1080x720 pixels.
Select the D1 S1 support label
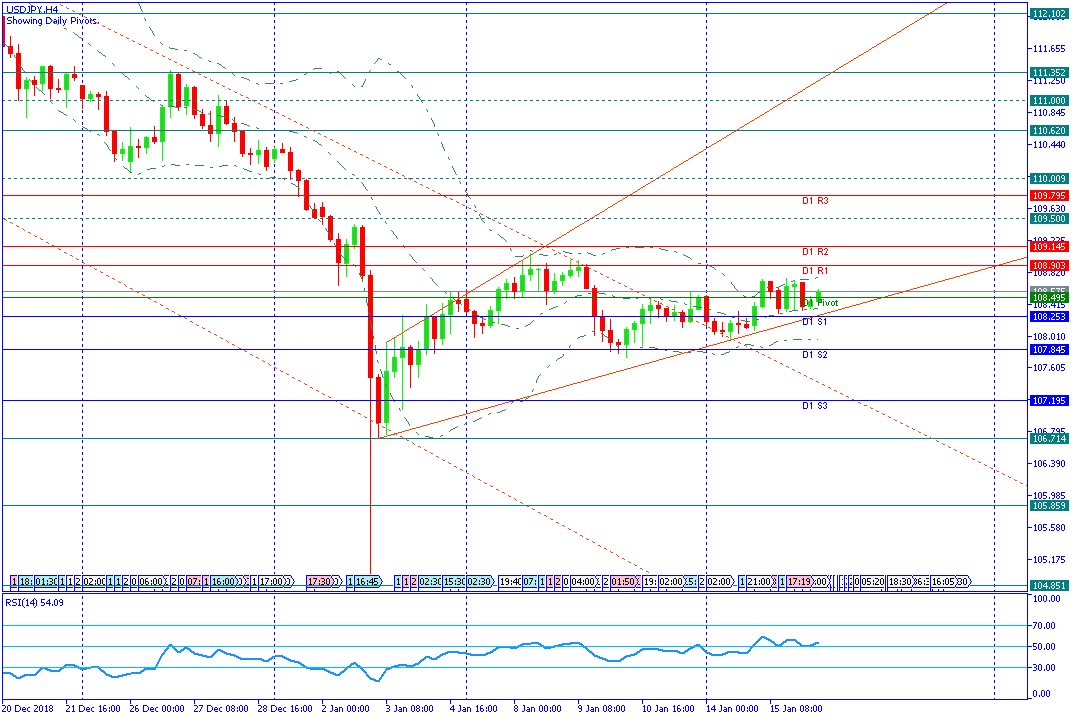coord(814,322)
